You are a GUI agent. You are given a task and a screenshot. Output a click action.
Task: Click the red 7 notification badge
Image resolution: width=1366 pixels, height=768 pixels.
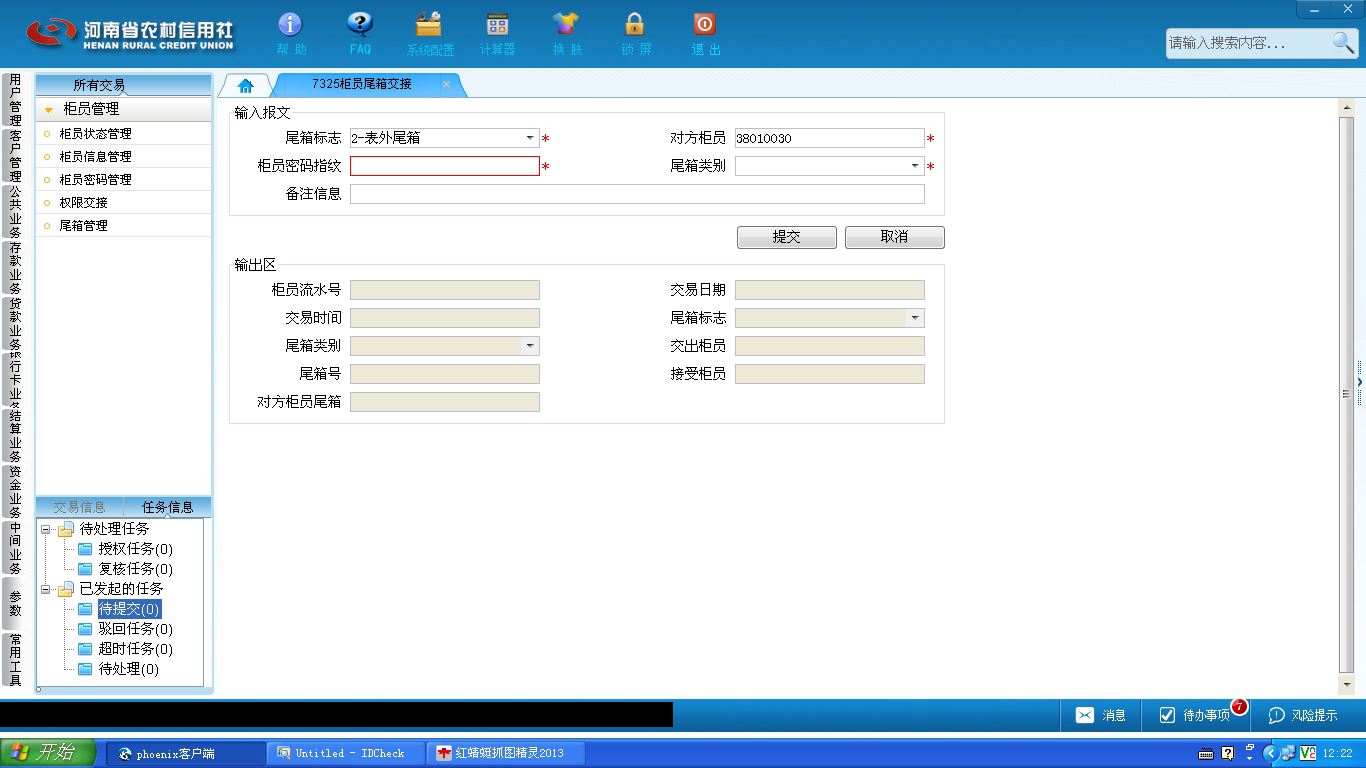tap(1239, 706)
